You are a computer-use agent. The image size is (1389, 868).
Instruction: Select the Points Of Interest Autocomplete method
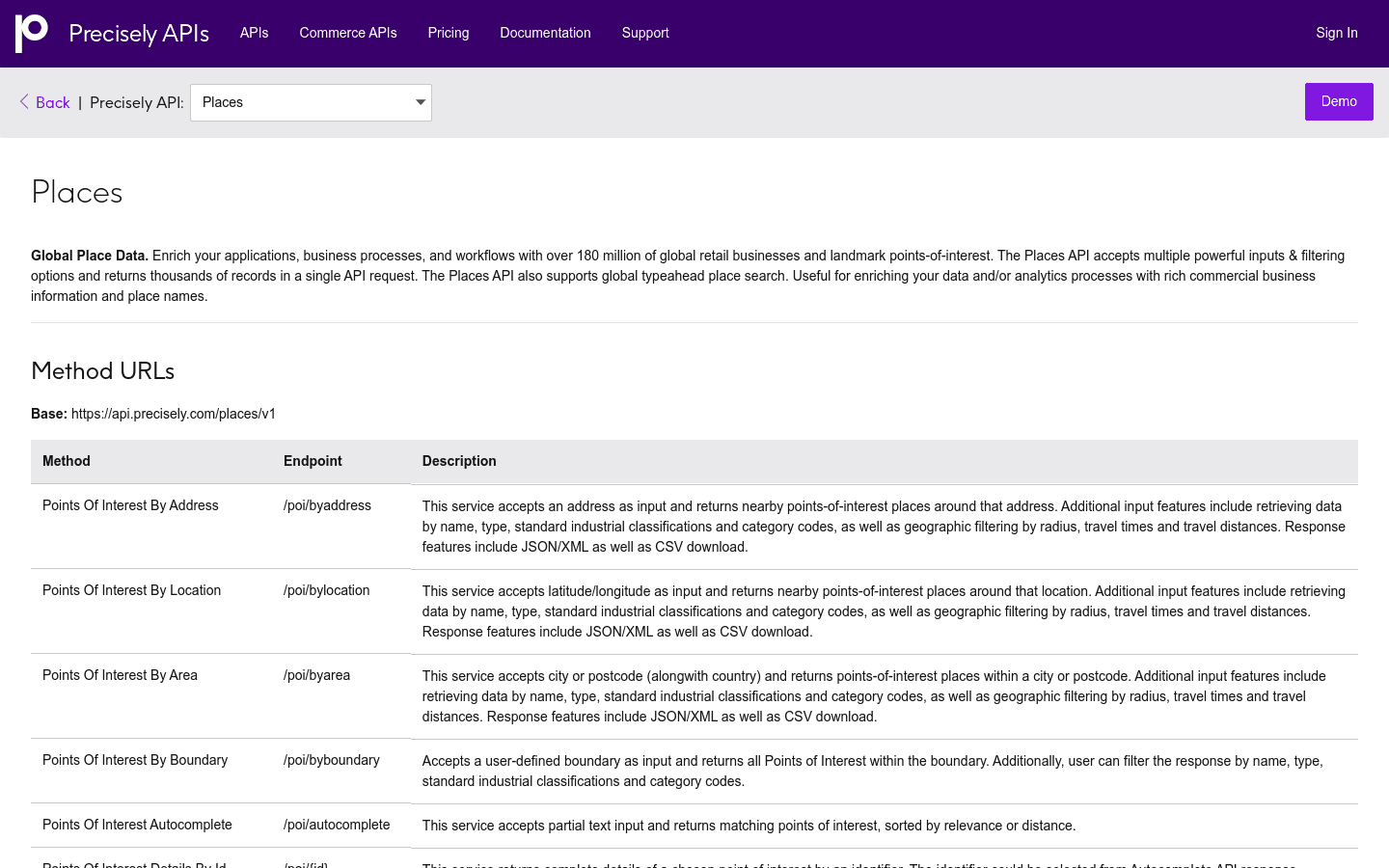[x=137, y=825]
